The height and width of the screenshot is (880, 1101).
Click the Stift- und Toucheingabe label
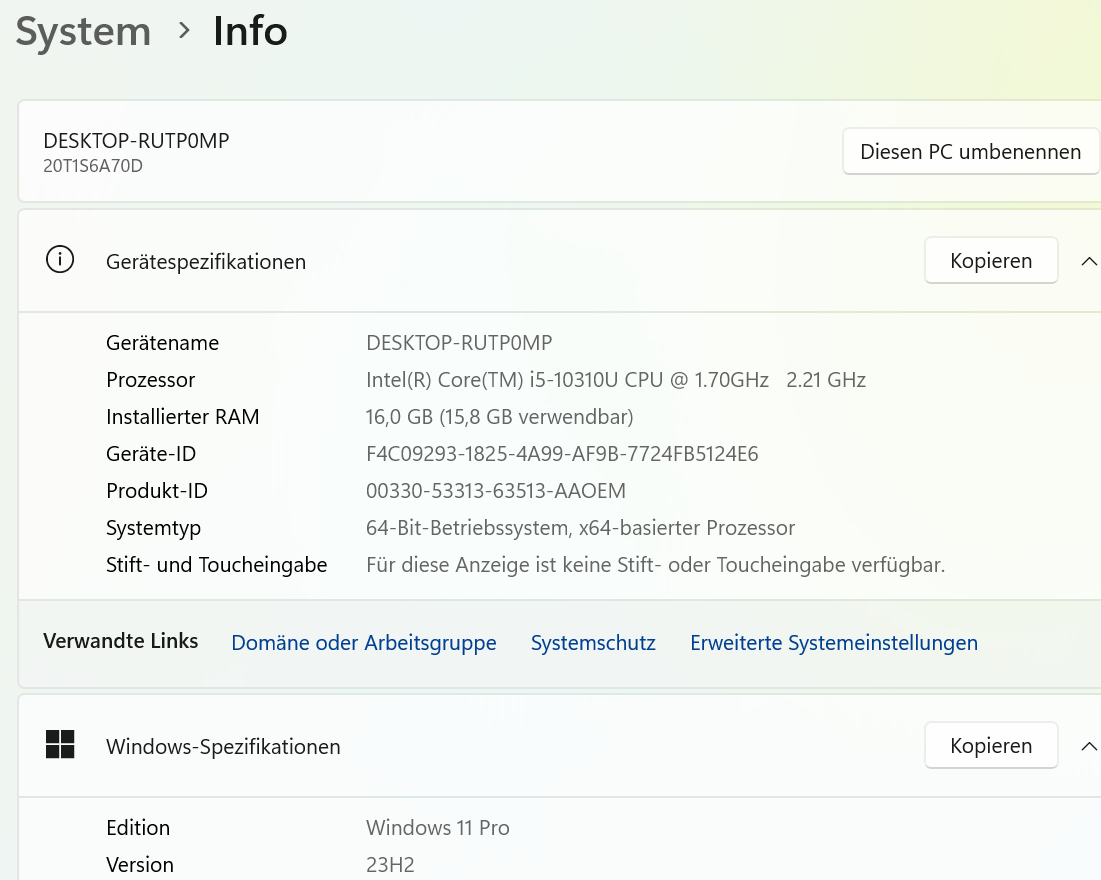click(x=216, y=565)
